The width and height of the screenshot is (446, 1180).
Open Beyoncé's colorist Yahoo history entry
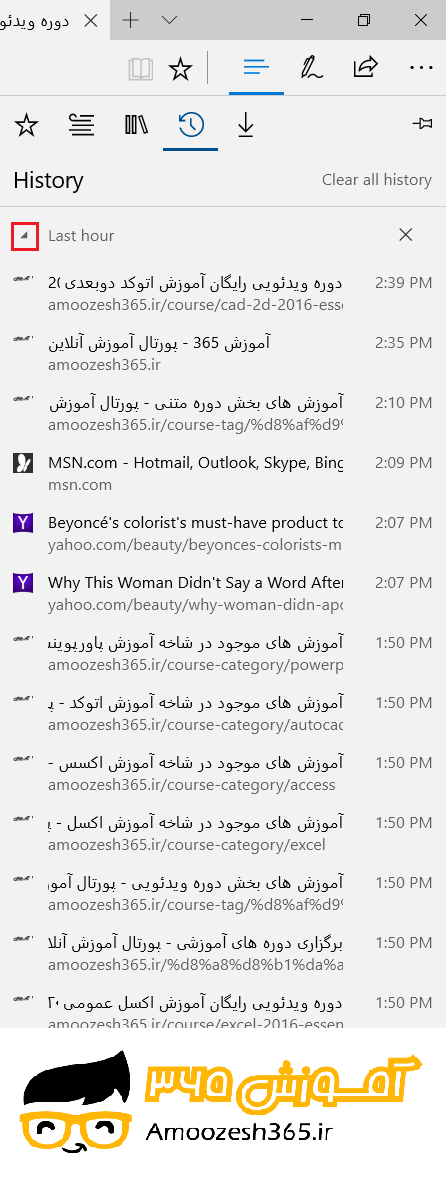pos(223,533)
